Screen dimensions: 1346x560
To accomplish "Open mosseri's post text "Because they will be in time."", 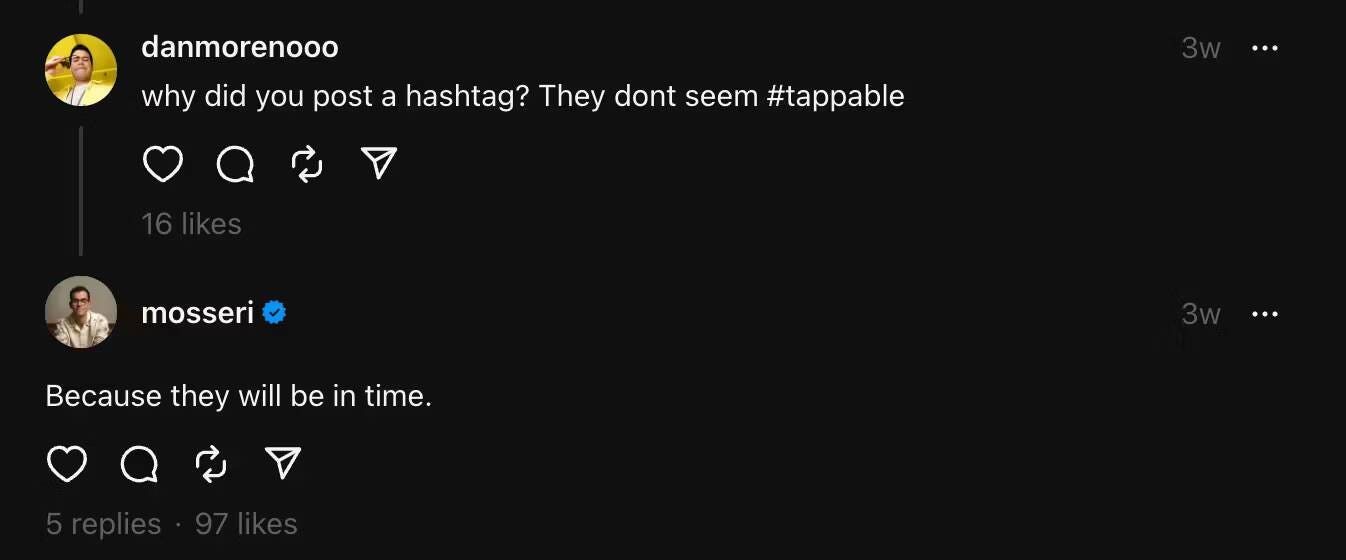I will [239, 396].
